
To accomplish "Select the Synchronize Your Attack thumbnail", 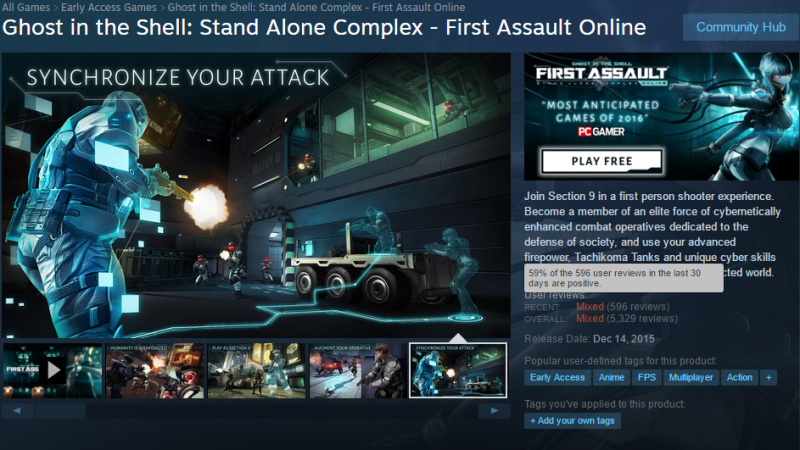I will [458, 370].
